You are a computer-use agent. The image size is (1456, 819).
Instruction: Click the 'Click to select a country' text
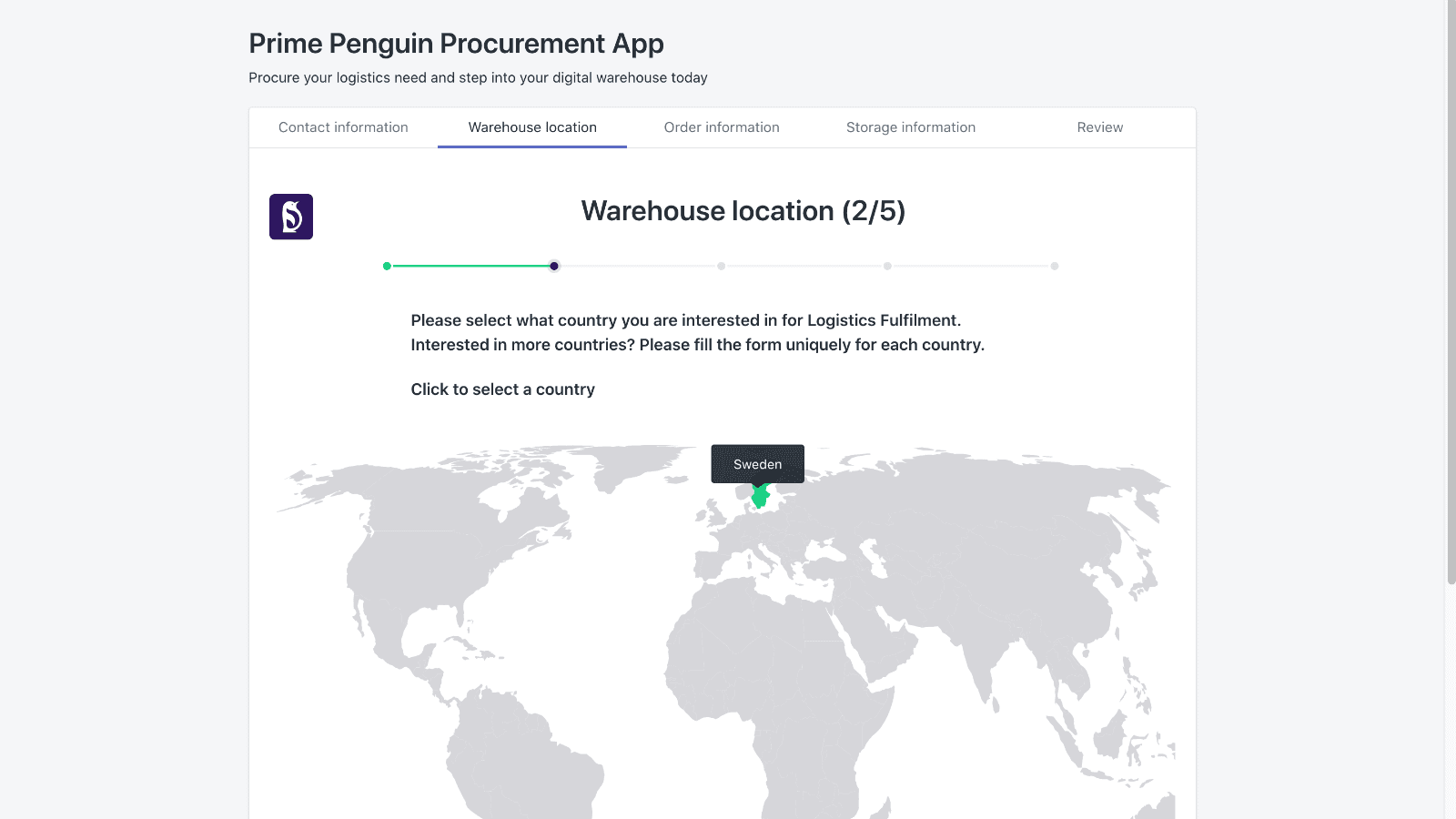pos(502,389)
